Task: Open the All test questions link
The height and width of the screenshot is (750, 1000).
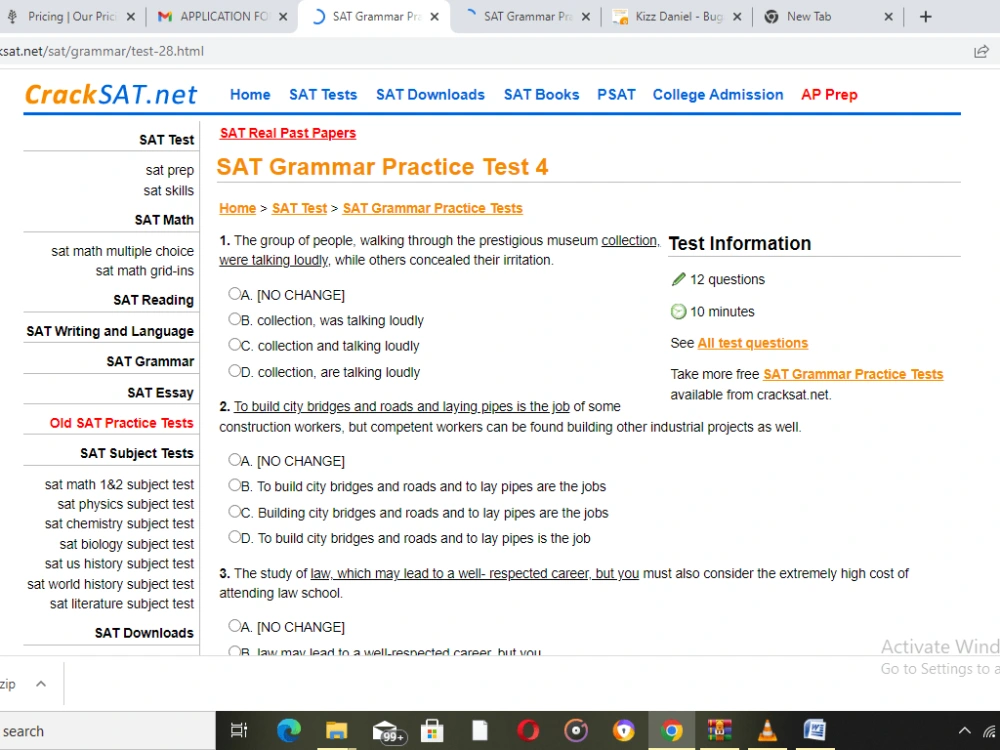Action: pyautogui.click(x=753, y=342)
